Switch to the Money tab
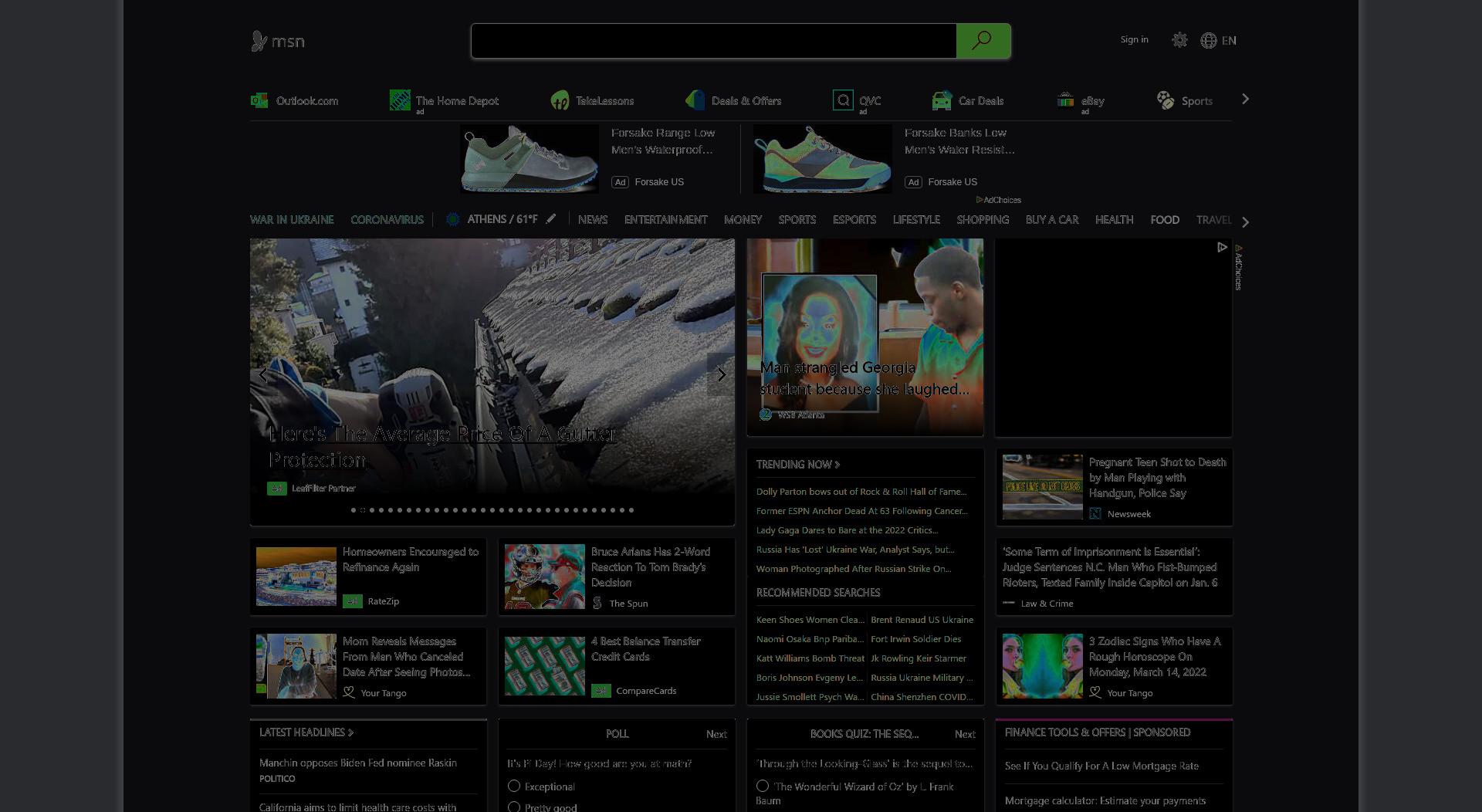1482x812 pixels. tap(743, 220)
